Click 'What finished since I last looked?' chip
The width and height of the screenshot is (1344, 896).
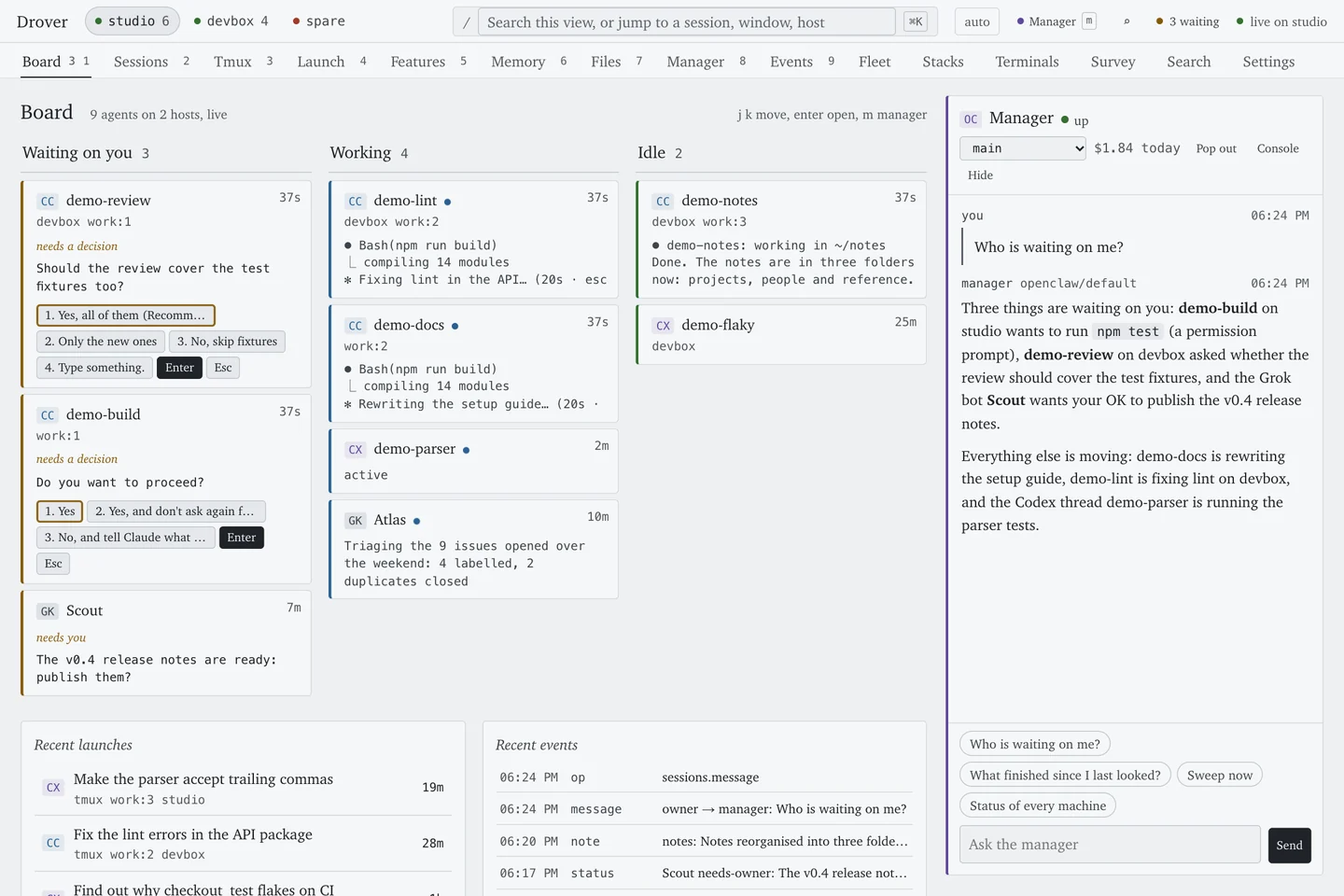tap(1065, 776)
